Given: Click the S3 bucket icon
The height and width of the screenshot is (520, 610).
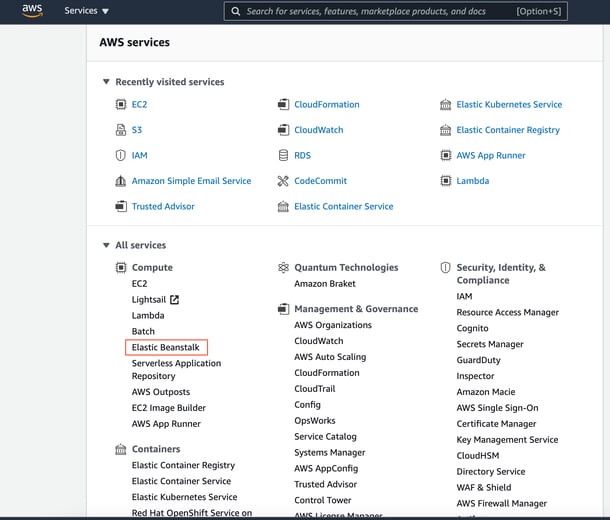Looking at the screenshot, I should coord(121,130).
